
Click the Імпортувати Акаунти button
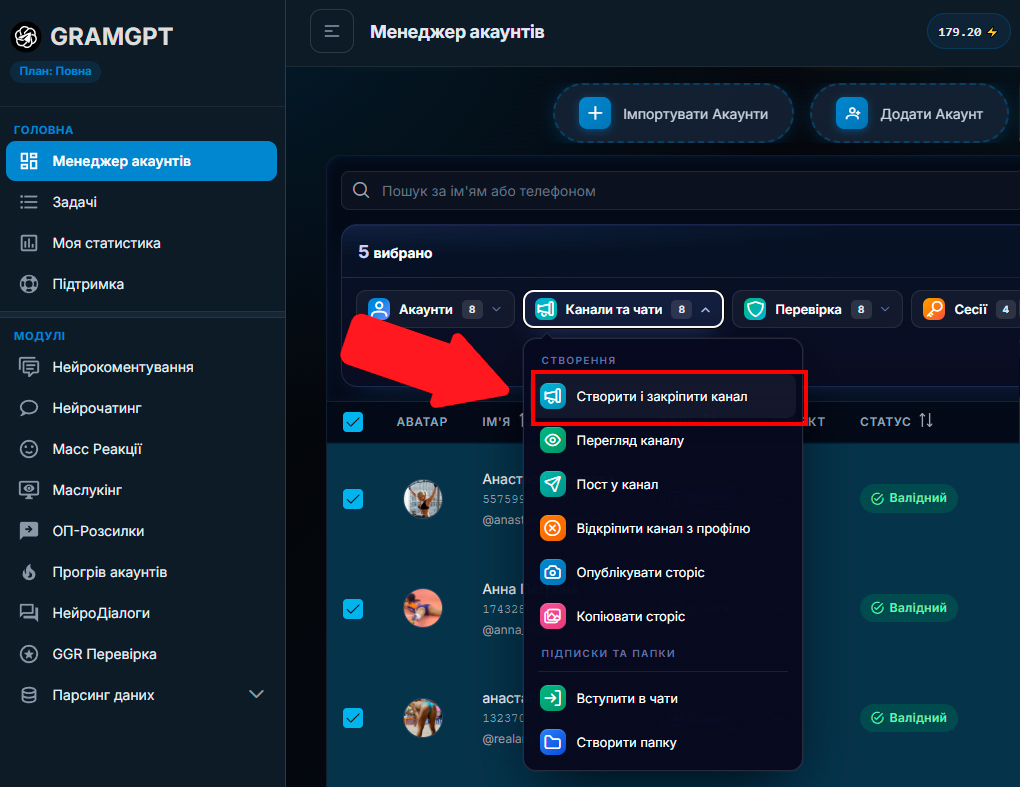pos(673,113)
